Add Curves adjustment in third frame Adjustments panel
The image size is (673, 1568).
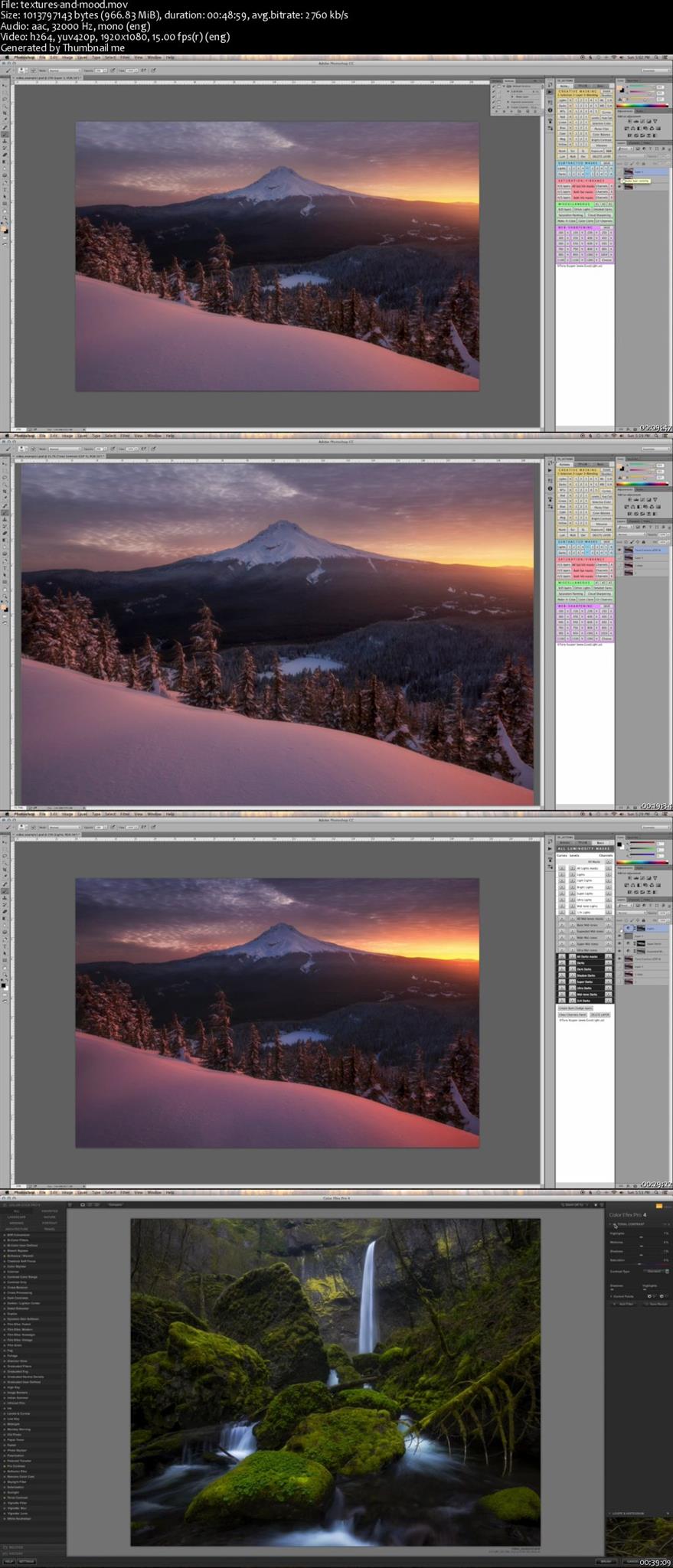click(x=642, y=877)
